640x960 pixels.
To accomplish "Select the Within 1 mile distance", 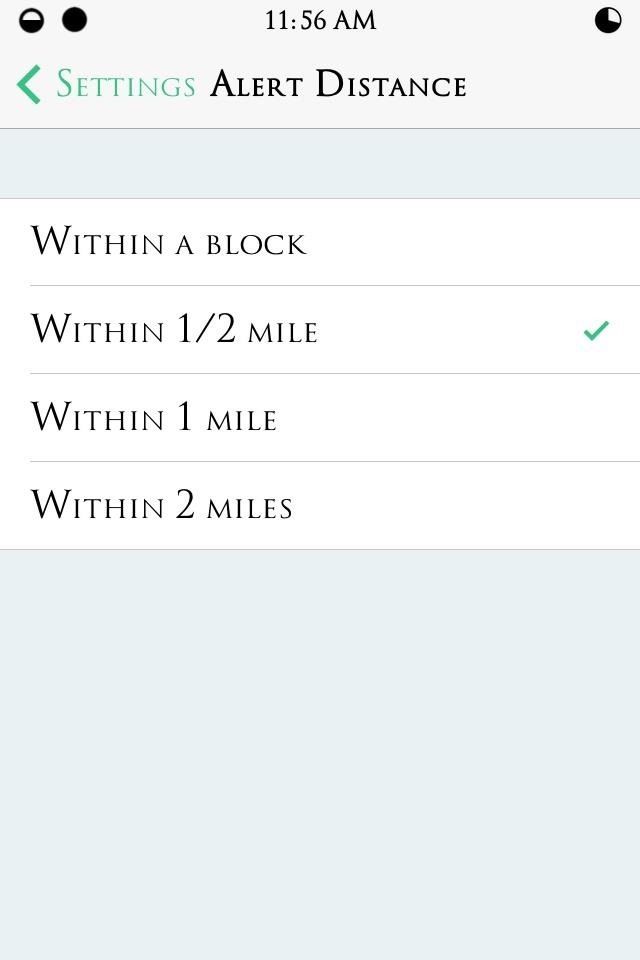I will tap(154, 418).
